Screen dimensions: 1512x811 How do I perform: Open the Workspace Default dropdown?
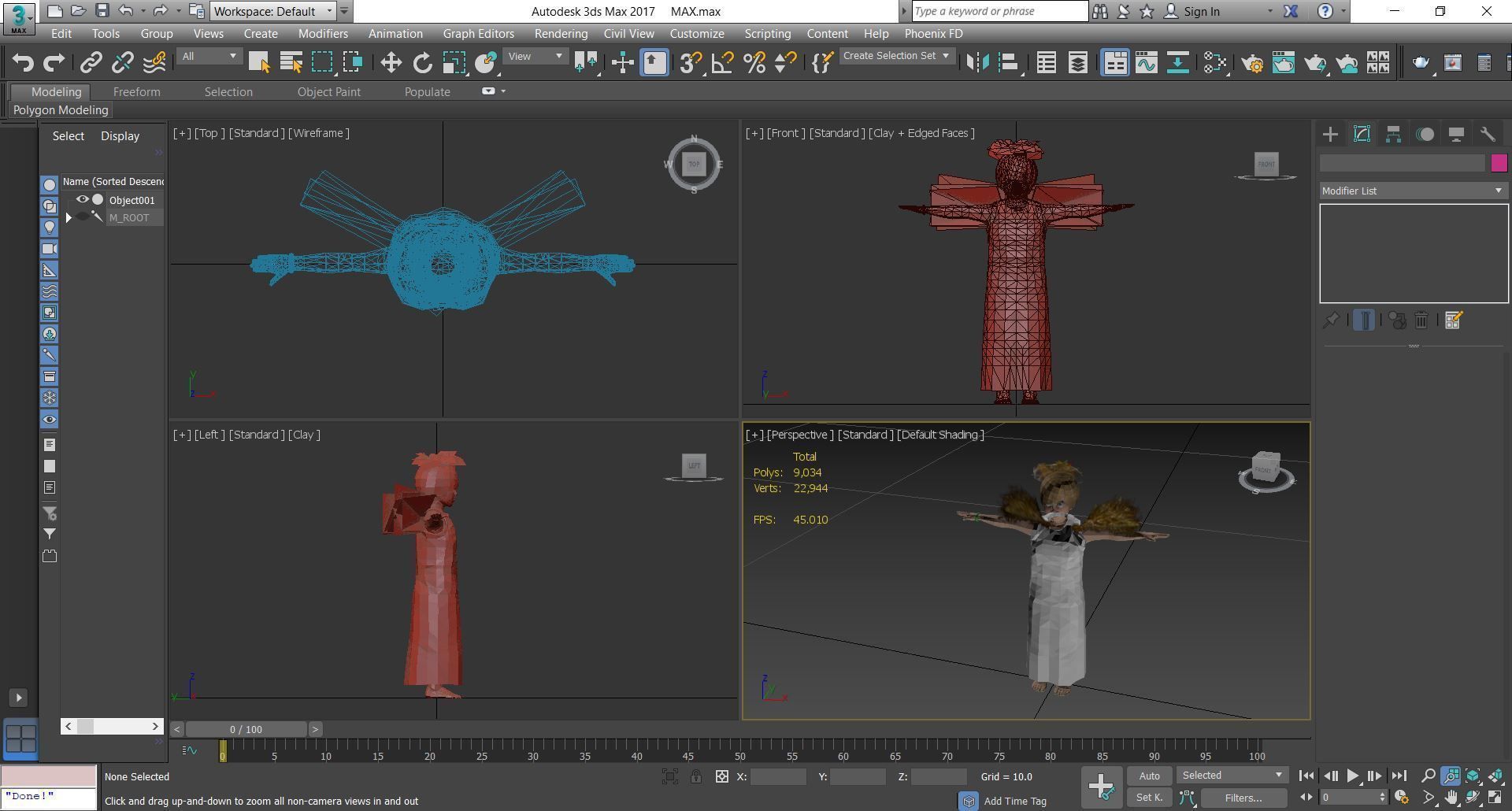pos(273,11)
